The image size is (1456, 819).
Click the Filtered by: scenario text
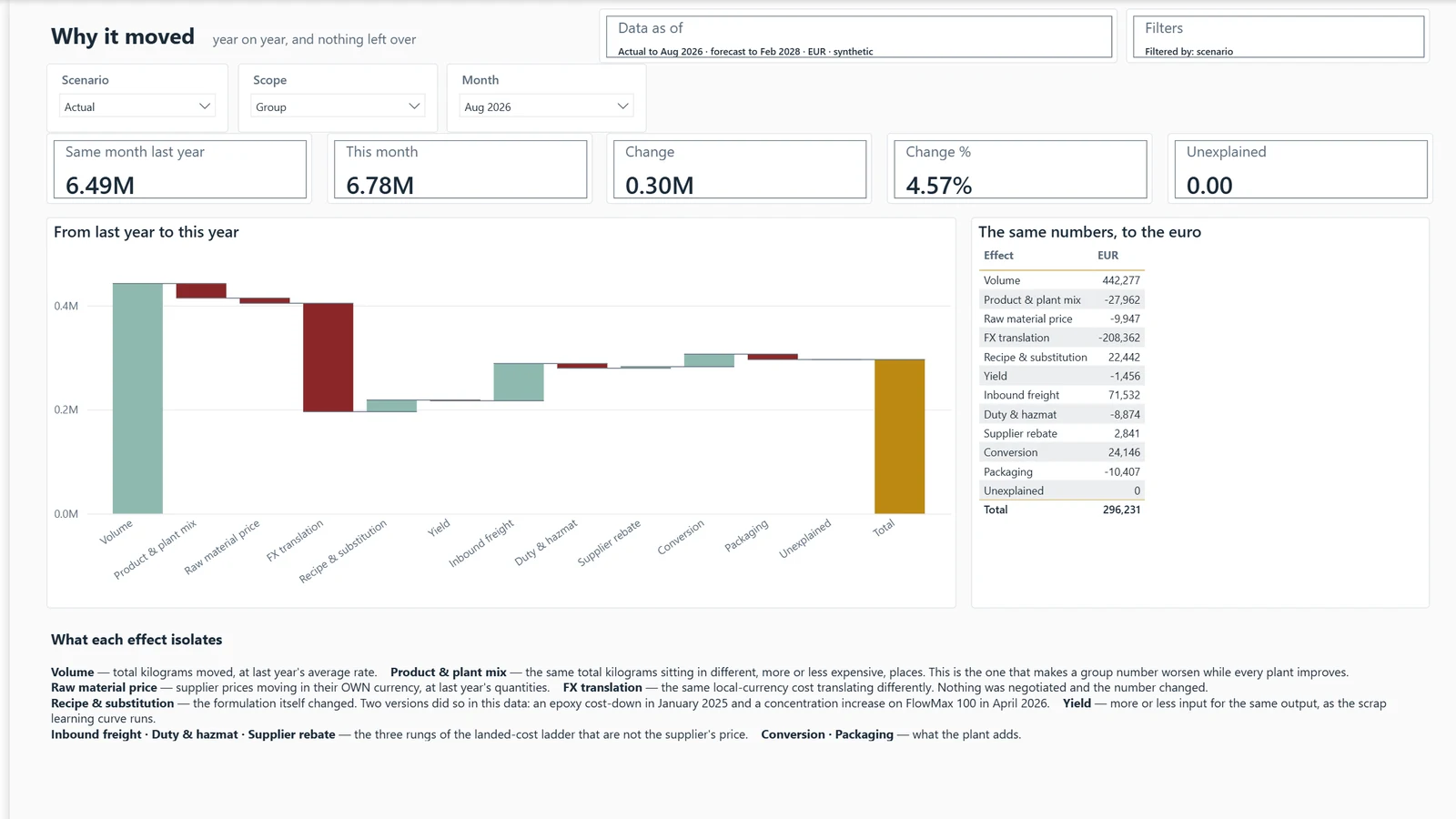(1188, 52)
